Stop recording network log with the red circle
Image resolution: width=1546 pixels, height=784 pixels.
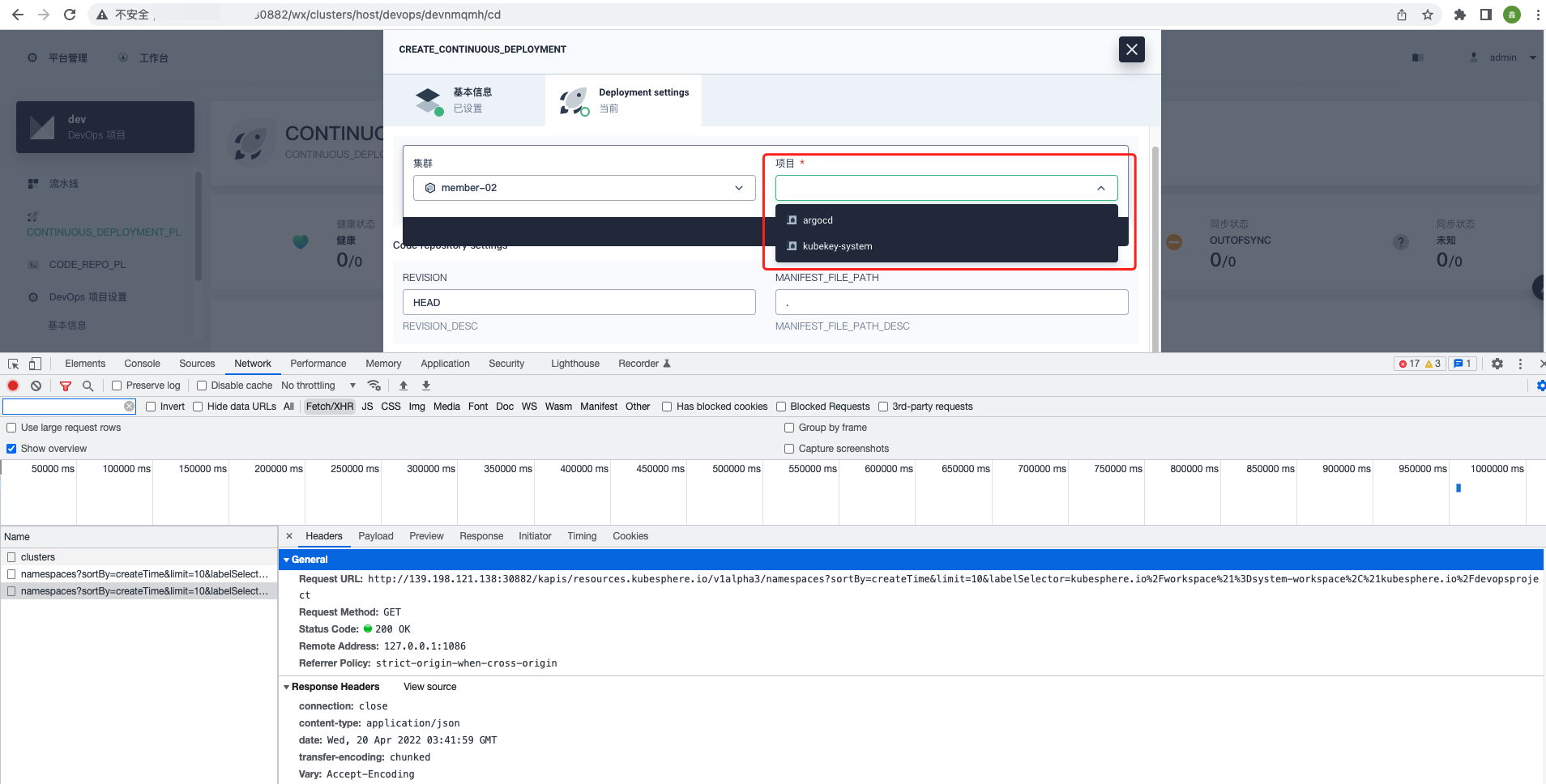[13, 386]
